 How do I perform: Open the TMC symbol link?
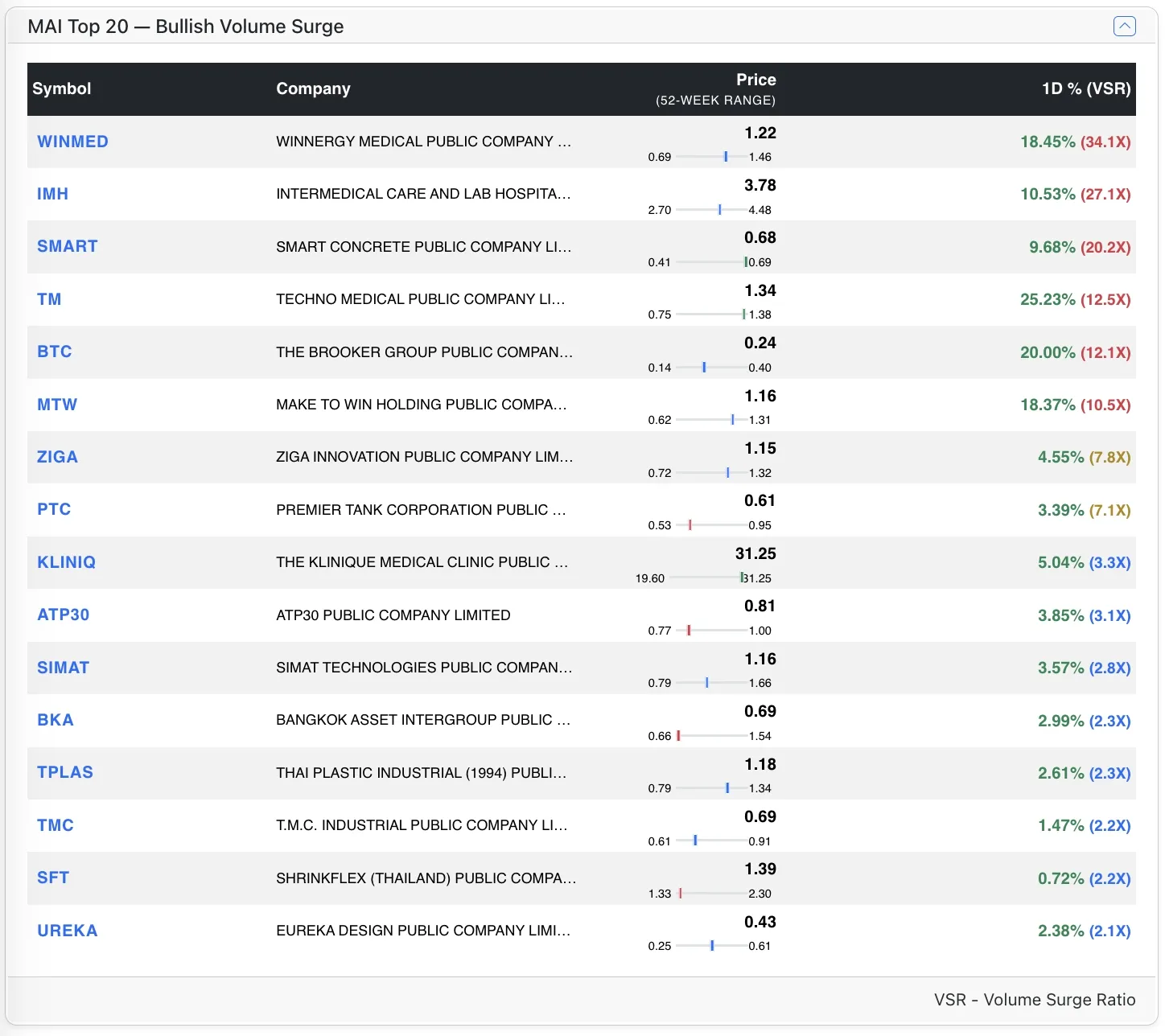[56, 825]
